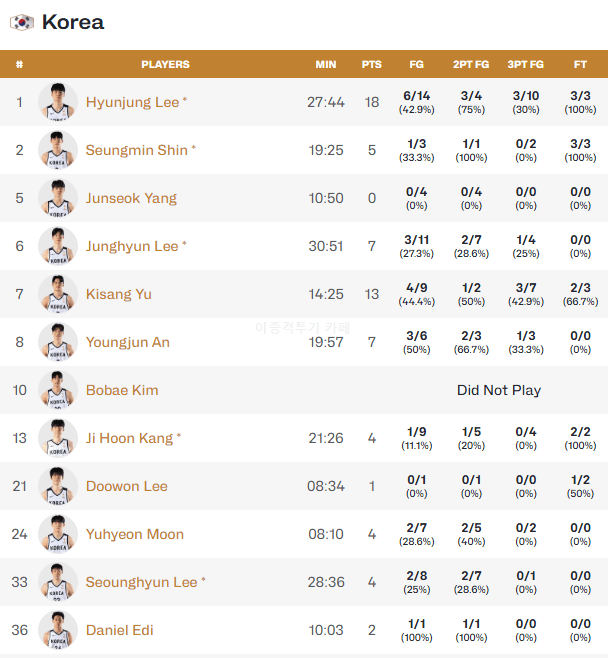
Task: Click the Korea flag icon
Action: tap(22, 22)
